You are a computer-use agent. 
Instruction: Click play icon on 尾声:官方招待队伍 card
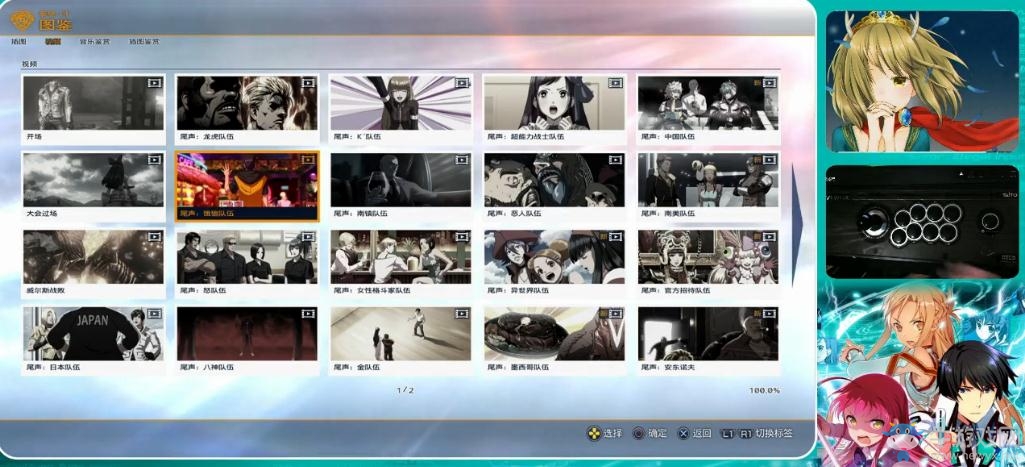click(x=769, y=237)
